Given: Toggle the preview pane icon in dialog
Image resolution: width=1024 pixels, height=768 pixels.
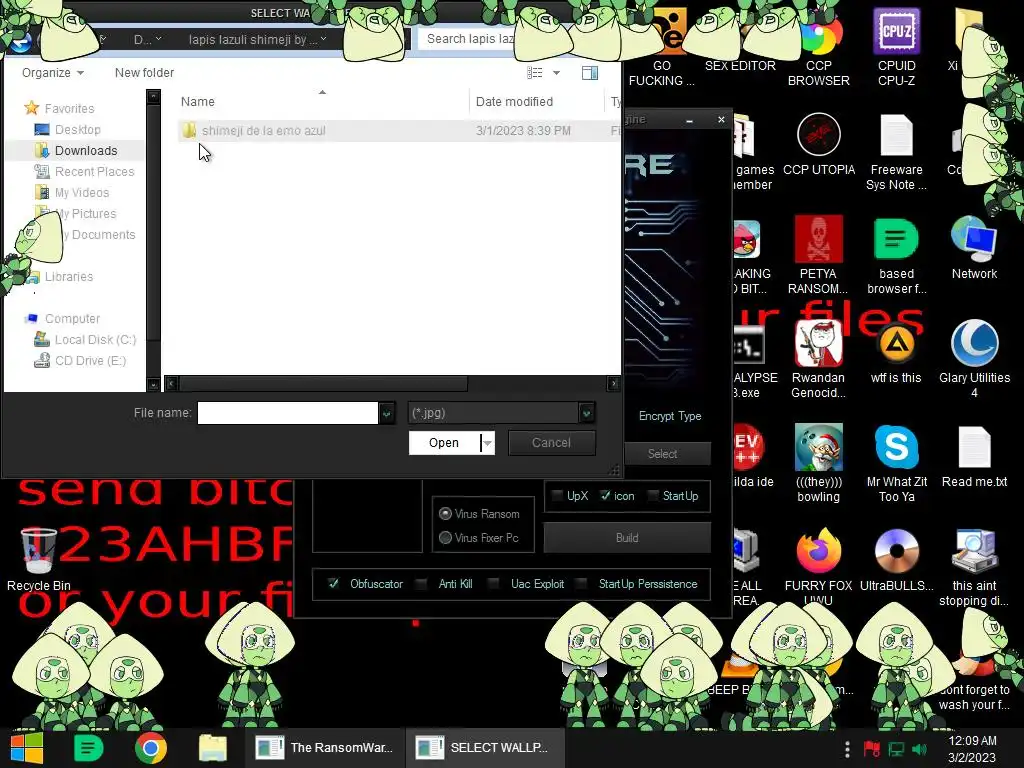Looking at the screenshot, I should coord(590,72).
